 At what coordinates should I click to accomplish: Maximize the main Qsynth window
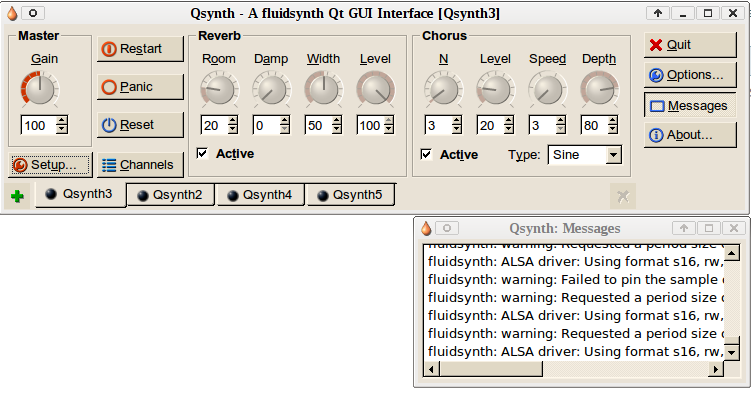coord(708,13)
